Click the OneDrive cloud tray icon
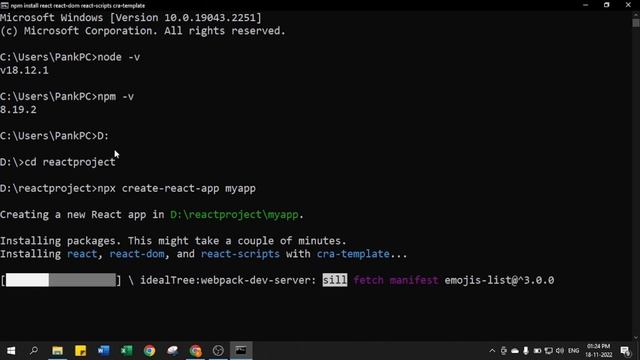 pos(515,351)
